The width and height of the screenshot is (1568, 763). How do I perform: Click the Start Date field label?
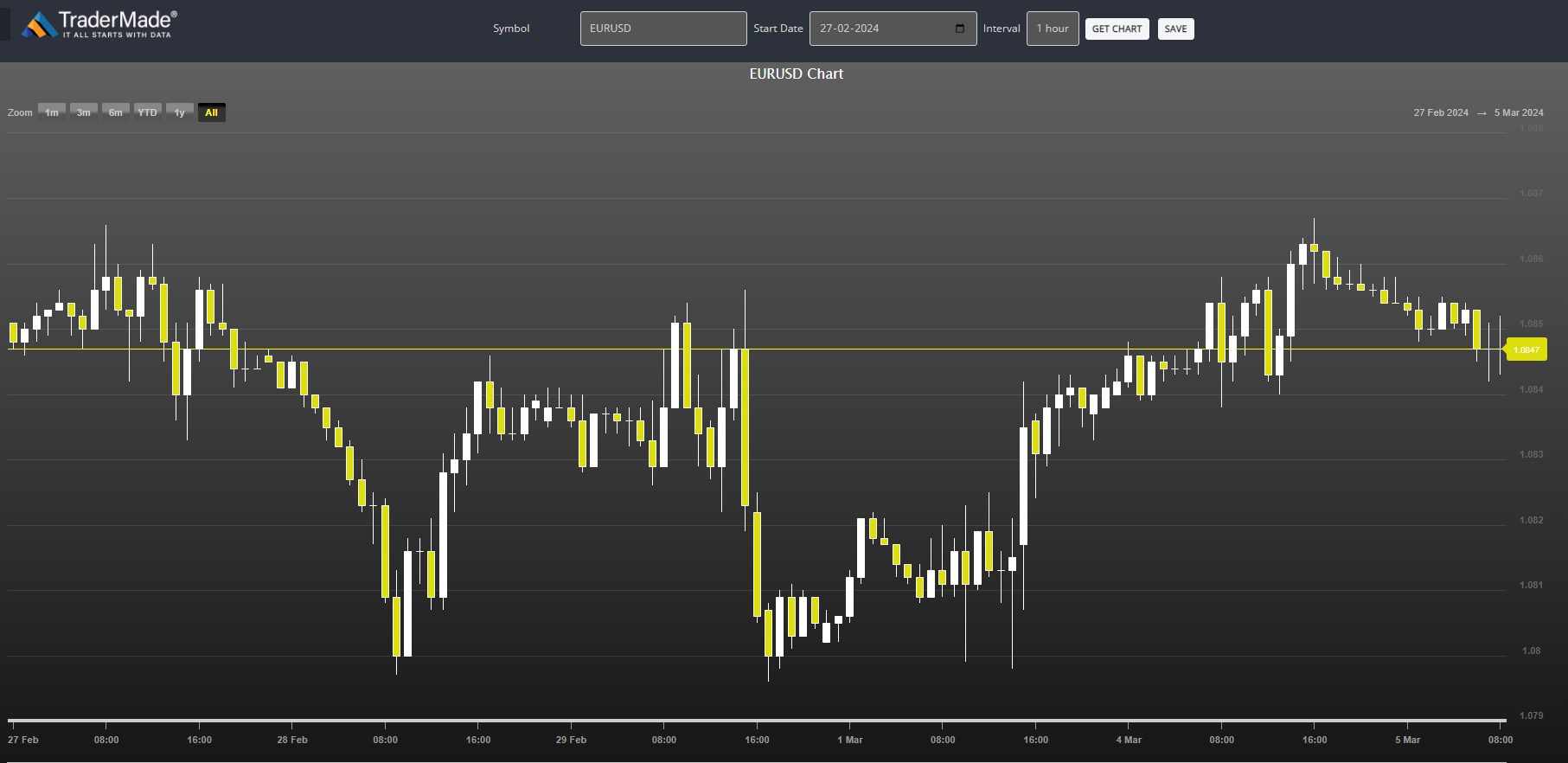(778, 29)
